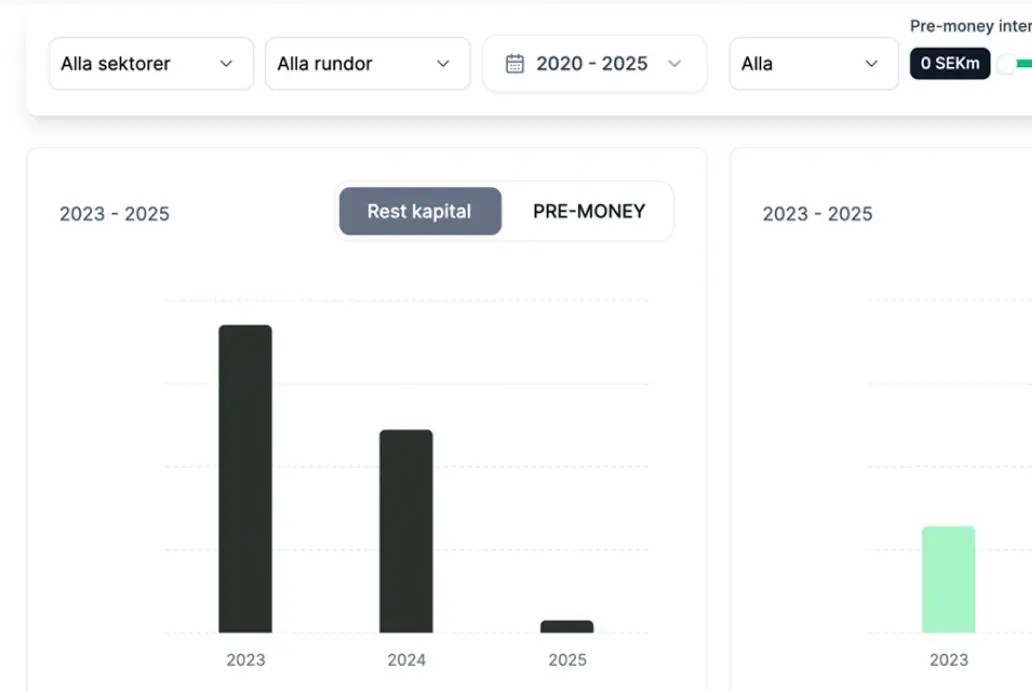Click the calendar icon in date range picker
The height and width of the screenshot is (691, 1032).
pos(515,64)
